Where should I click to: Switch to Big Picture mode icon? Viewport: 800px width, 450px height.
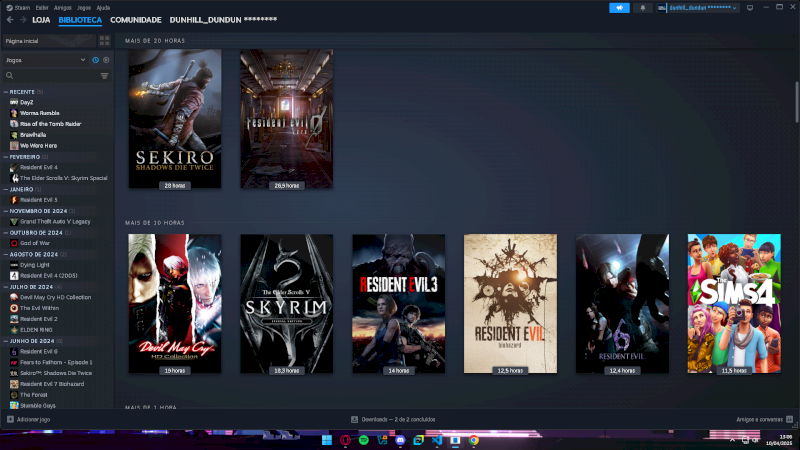tap(749, 7)
